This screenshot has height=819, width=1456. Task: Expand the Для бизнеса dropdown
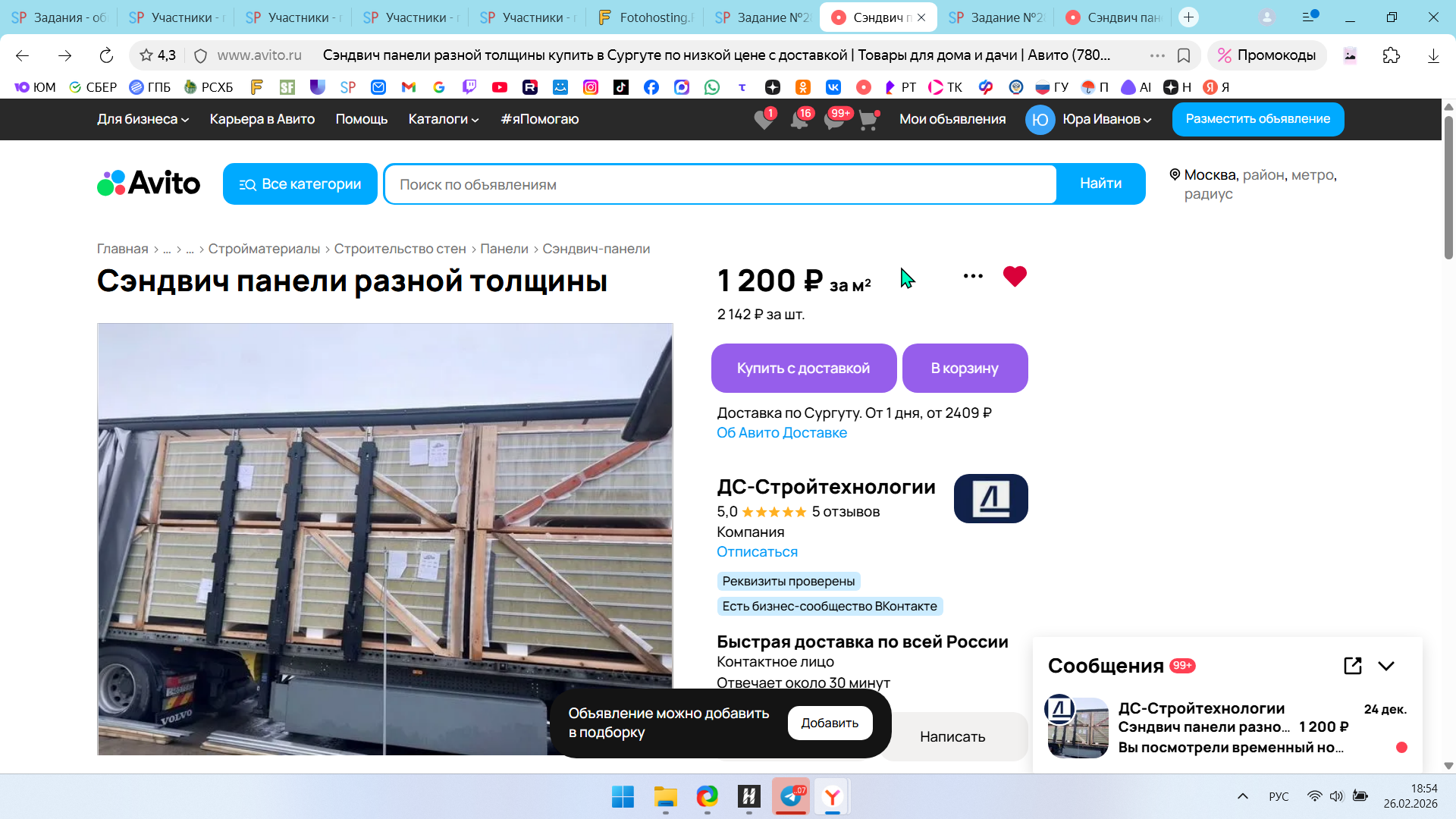(143, 119)
